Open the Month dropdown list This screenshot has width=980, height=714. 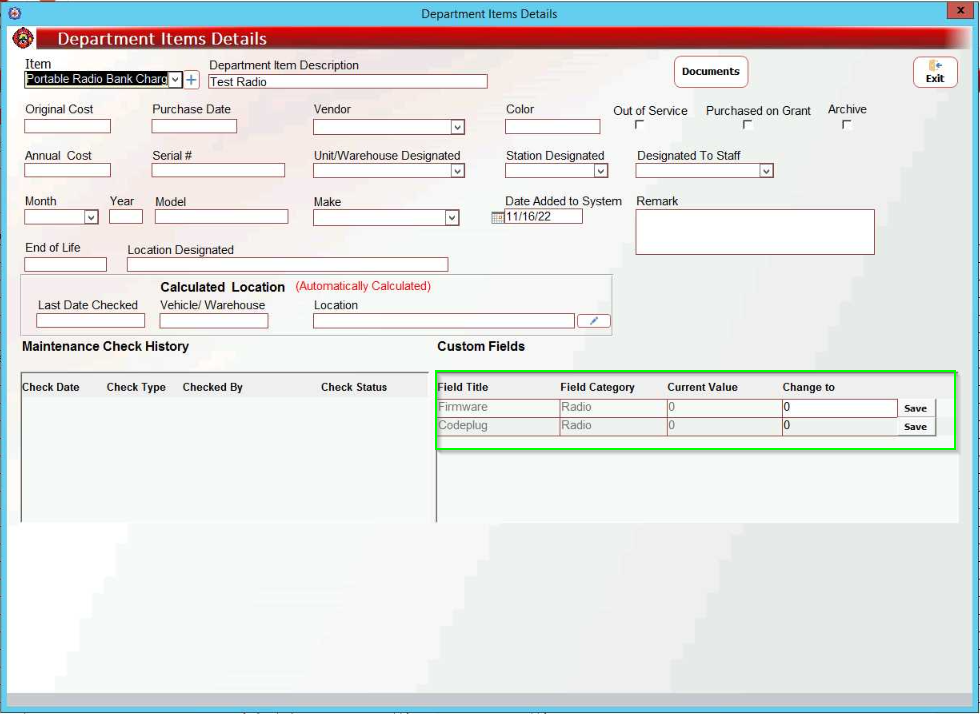pos(91,217)
